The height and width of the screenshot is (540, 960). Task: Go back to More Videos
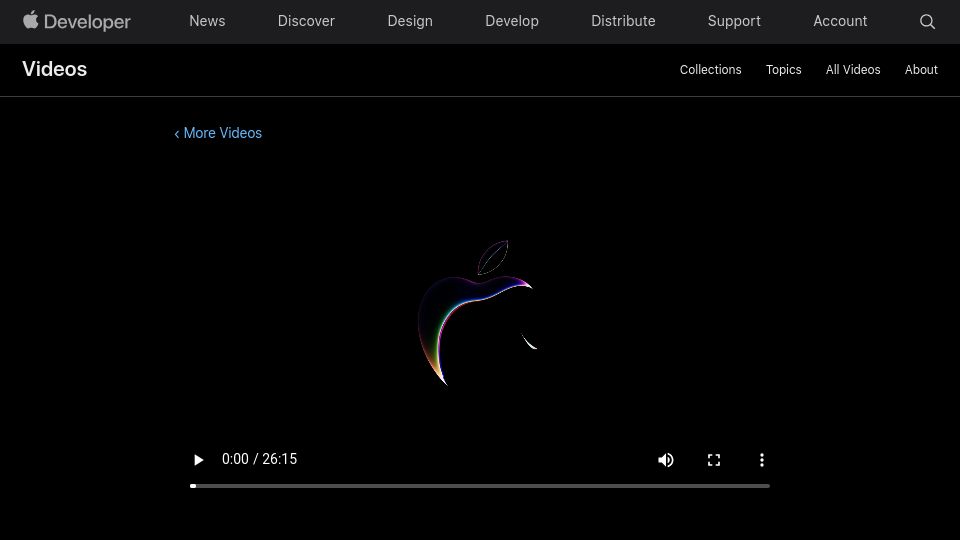tap(218, 133)
